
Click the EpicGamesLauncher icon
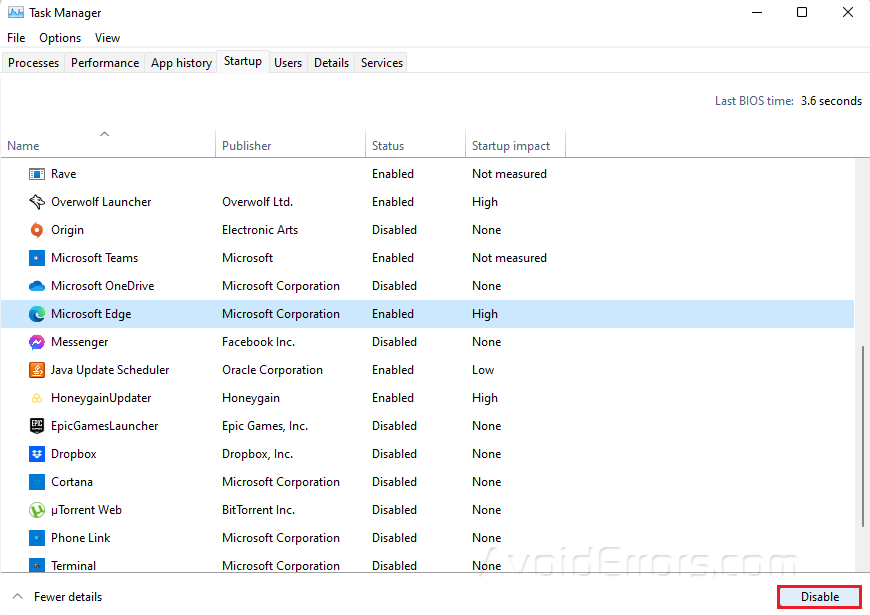pos(37,426)
